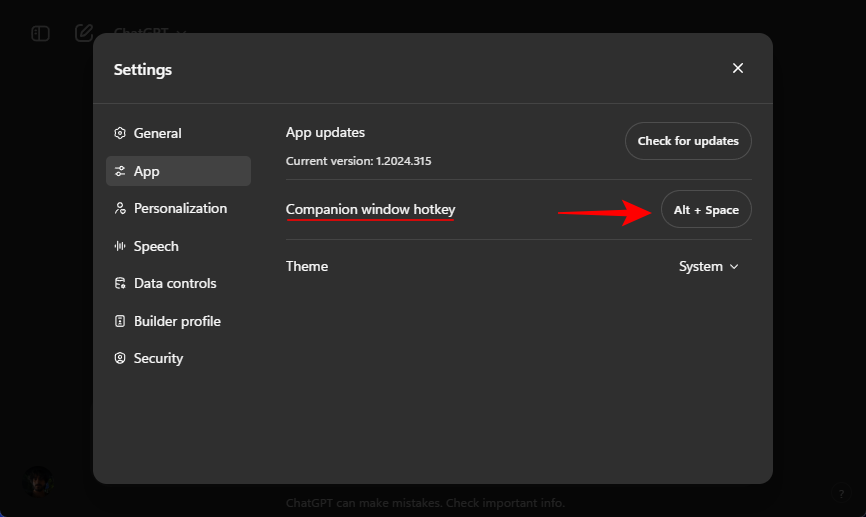This screenshot has width=866, height=517.
Task: Toggle the sidebar panel icon
Action: (40, 33)
